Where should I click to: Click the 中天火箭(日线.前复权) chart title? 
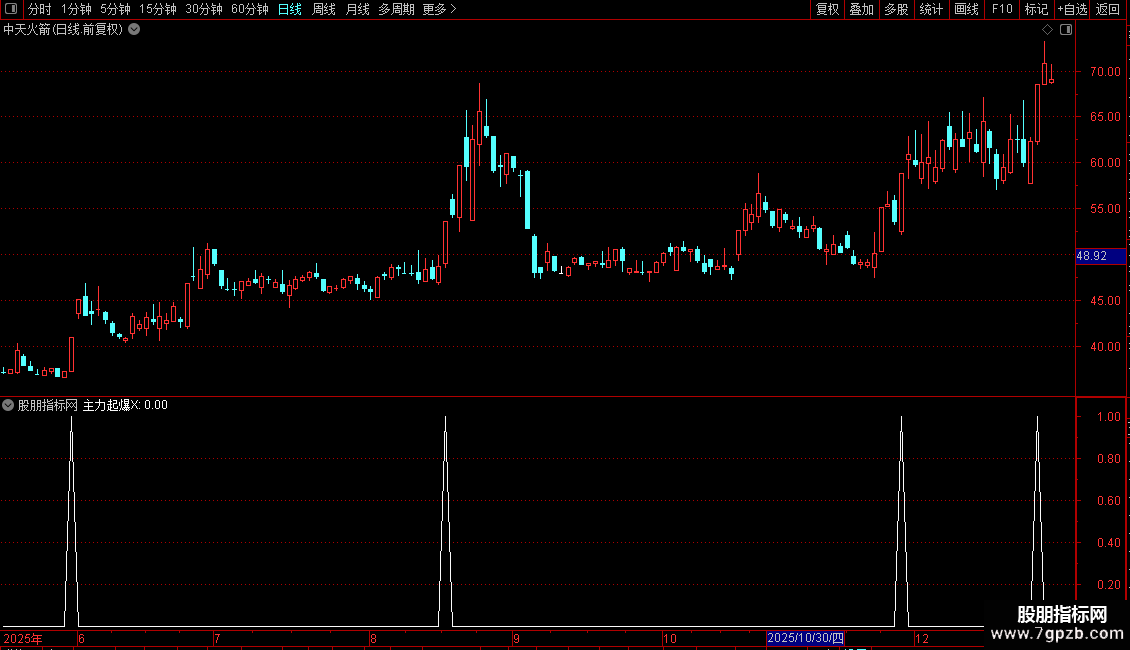point(63,30)
